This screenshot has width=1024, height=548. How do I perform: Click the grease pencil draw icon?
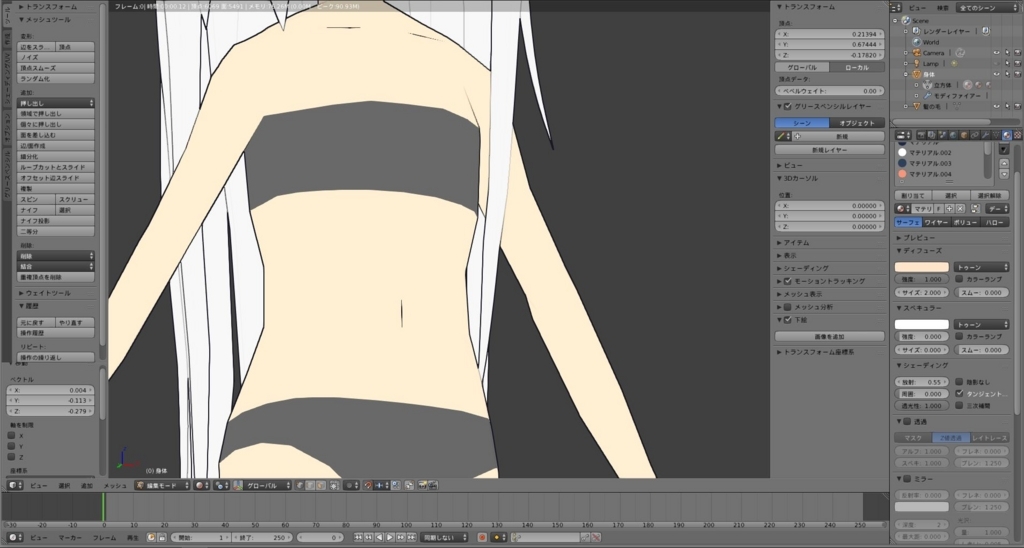point(780,137)
